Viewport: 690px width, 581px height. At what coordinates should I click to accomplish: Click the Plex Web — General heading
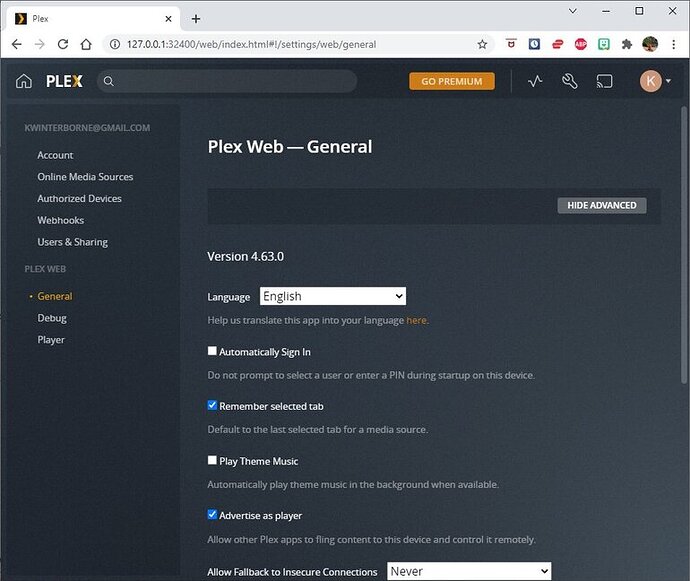click(x=290, y=147)
